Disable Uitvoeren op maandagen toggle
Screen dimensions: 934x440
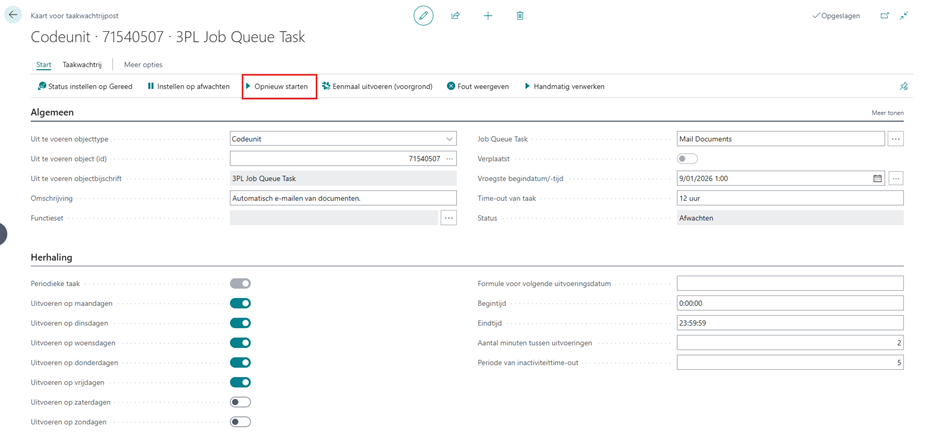click(x=240, y=303)
